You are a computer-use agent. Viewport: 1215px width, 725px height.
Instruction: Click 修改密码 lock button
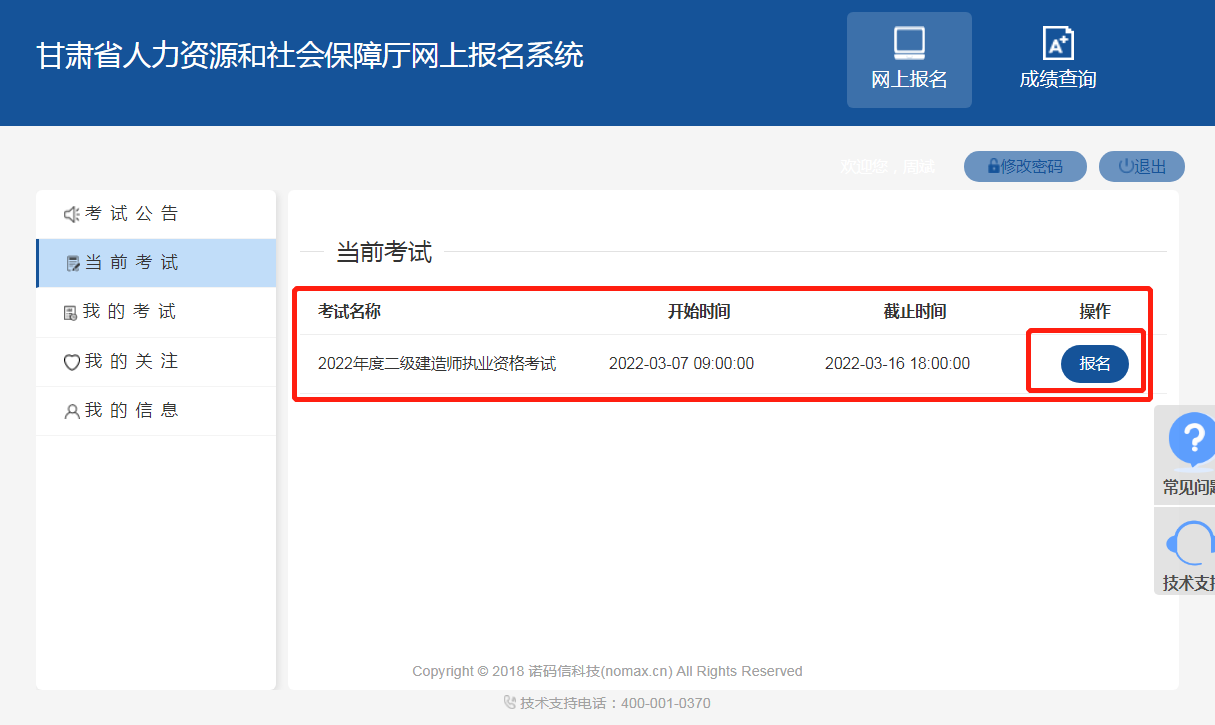(1025, 167)
